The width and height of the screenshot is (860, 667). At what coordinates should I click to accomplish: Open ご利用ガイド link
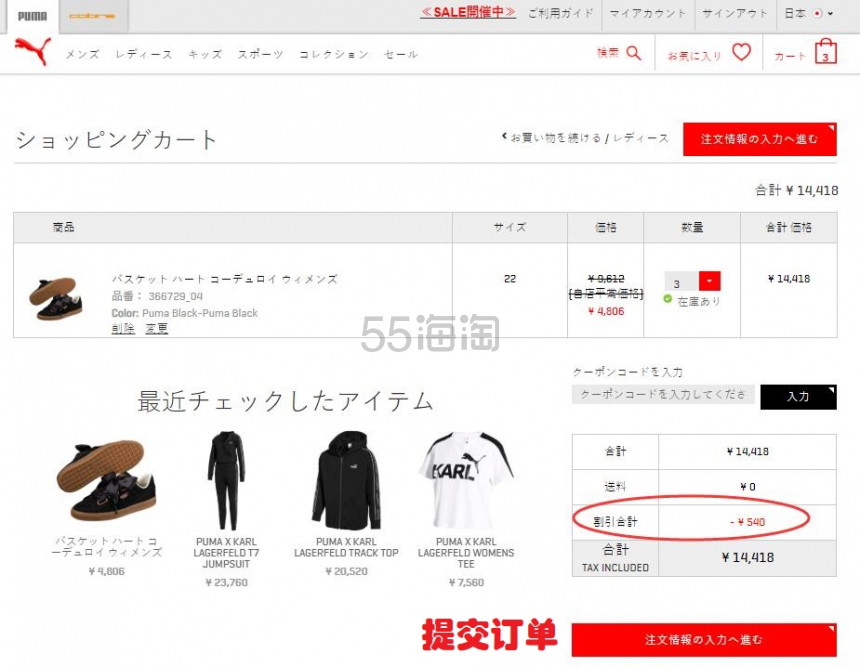(x=561, y=13)
